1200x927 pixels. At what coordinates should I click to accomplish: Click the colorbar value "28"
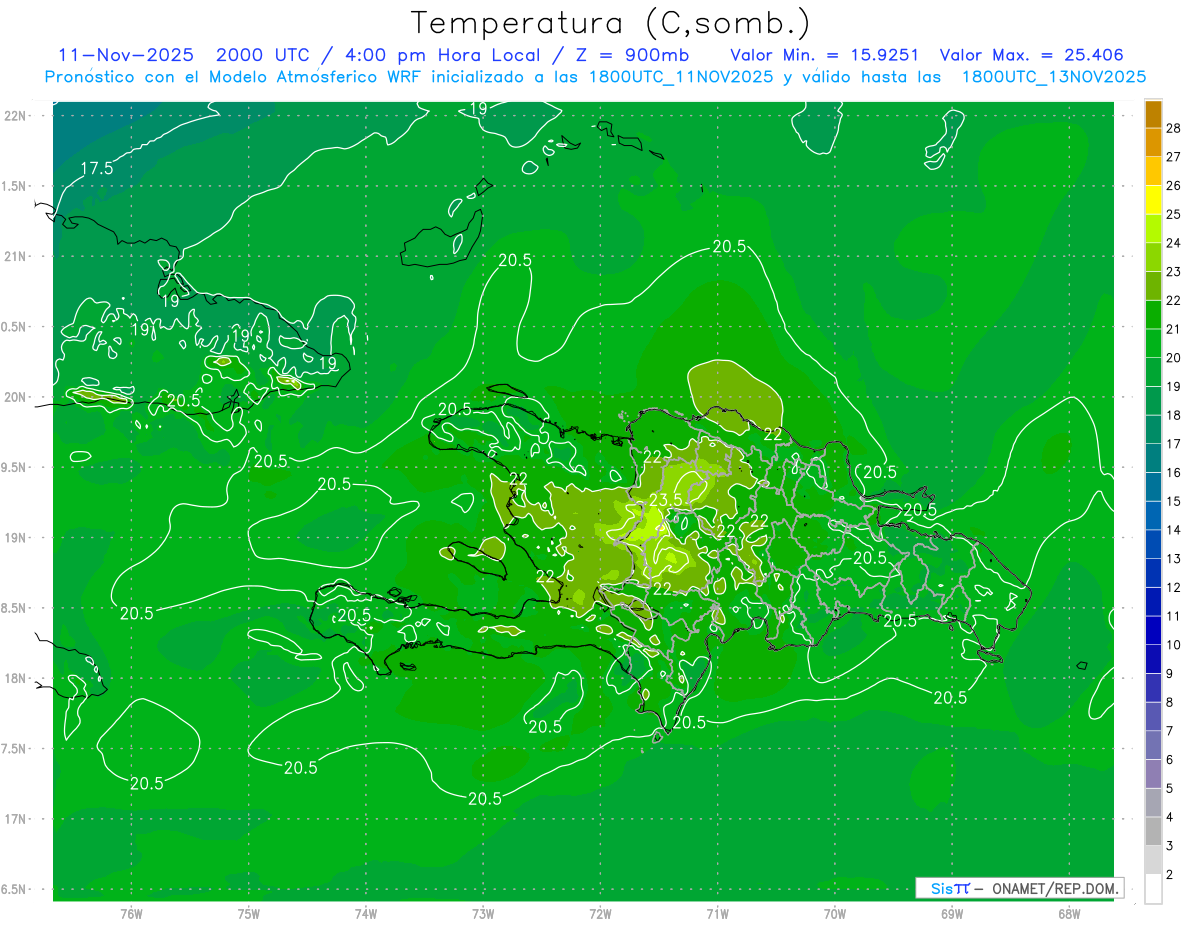[x=1173, y=128]
